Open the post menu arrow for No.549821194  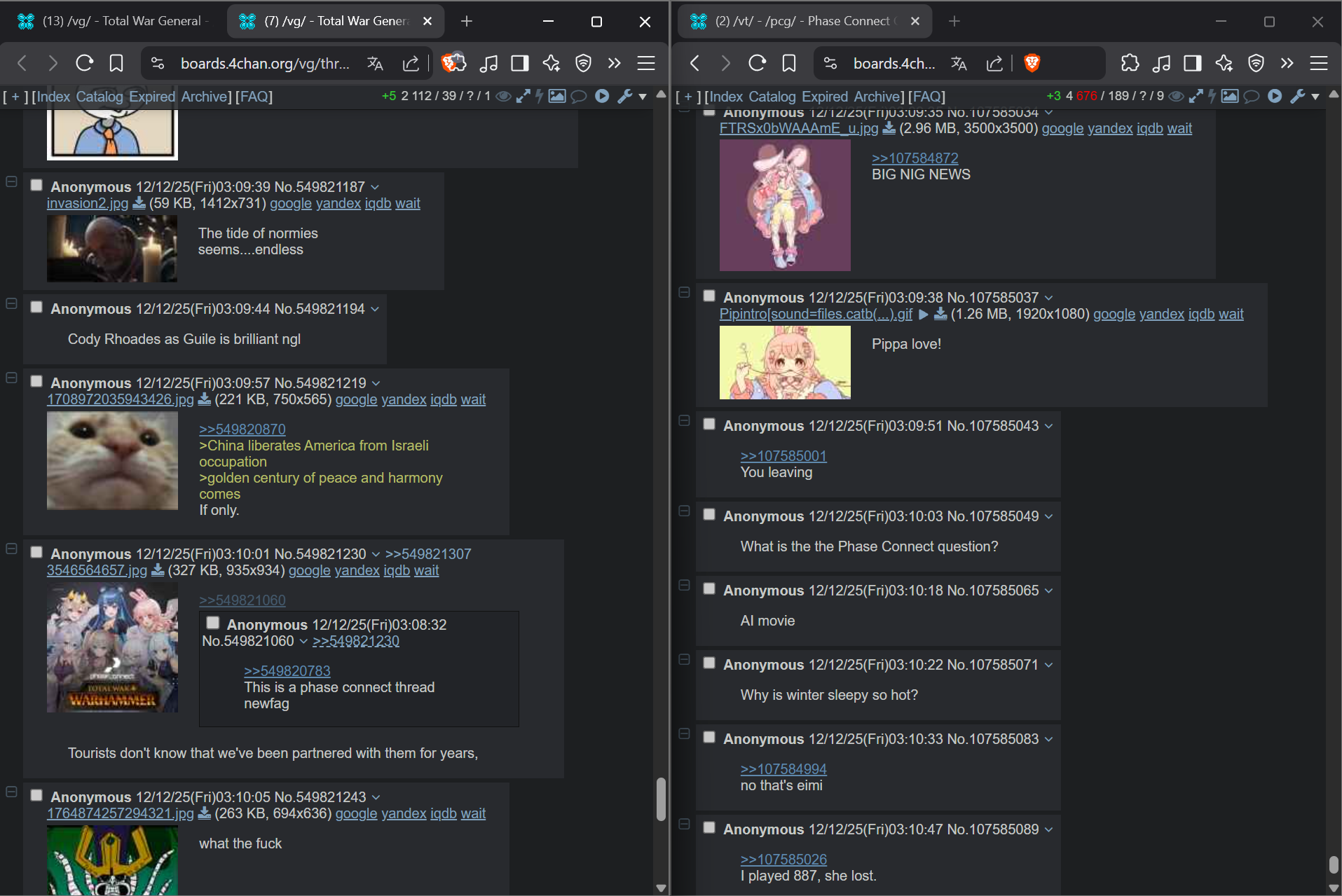[x=375, y=309]
